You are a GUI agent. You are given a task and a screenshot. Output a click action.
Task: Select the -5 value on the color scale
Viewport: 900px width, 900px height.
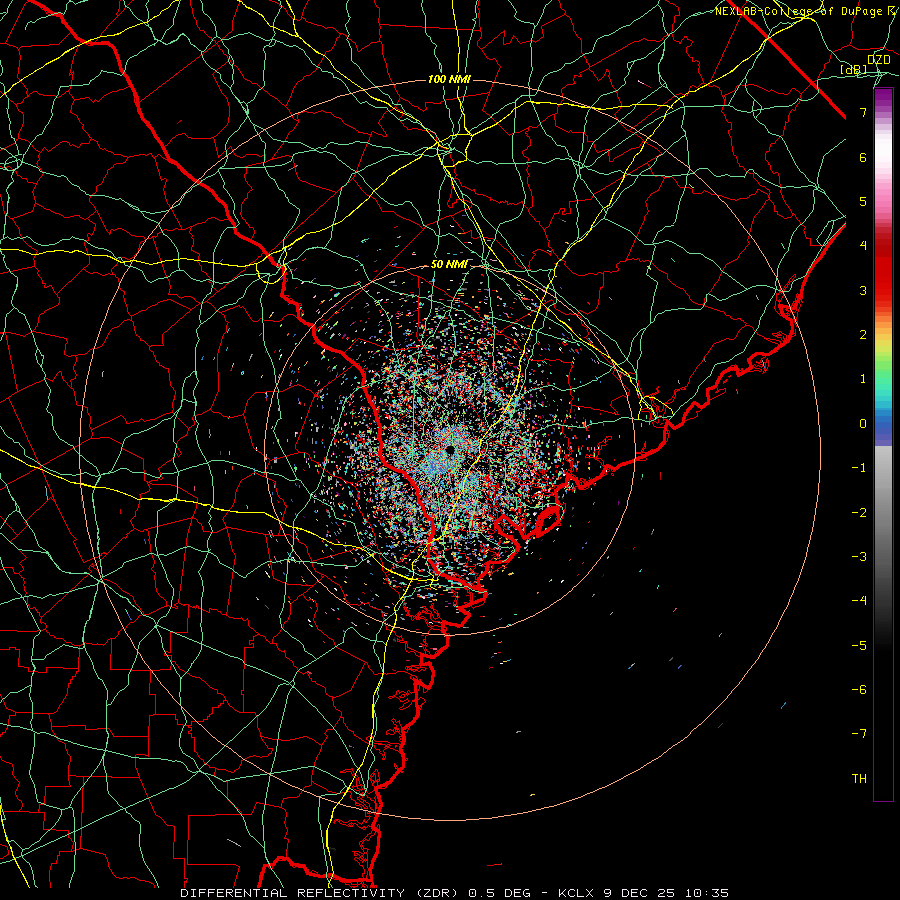click(x=859, y=646)
